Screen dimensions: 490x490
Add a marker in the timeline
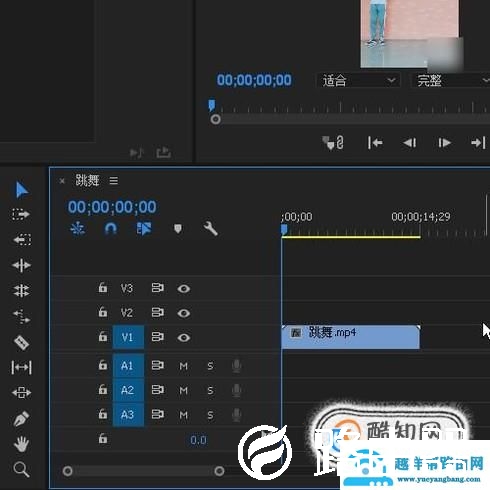178,229
